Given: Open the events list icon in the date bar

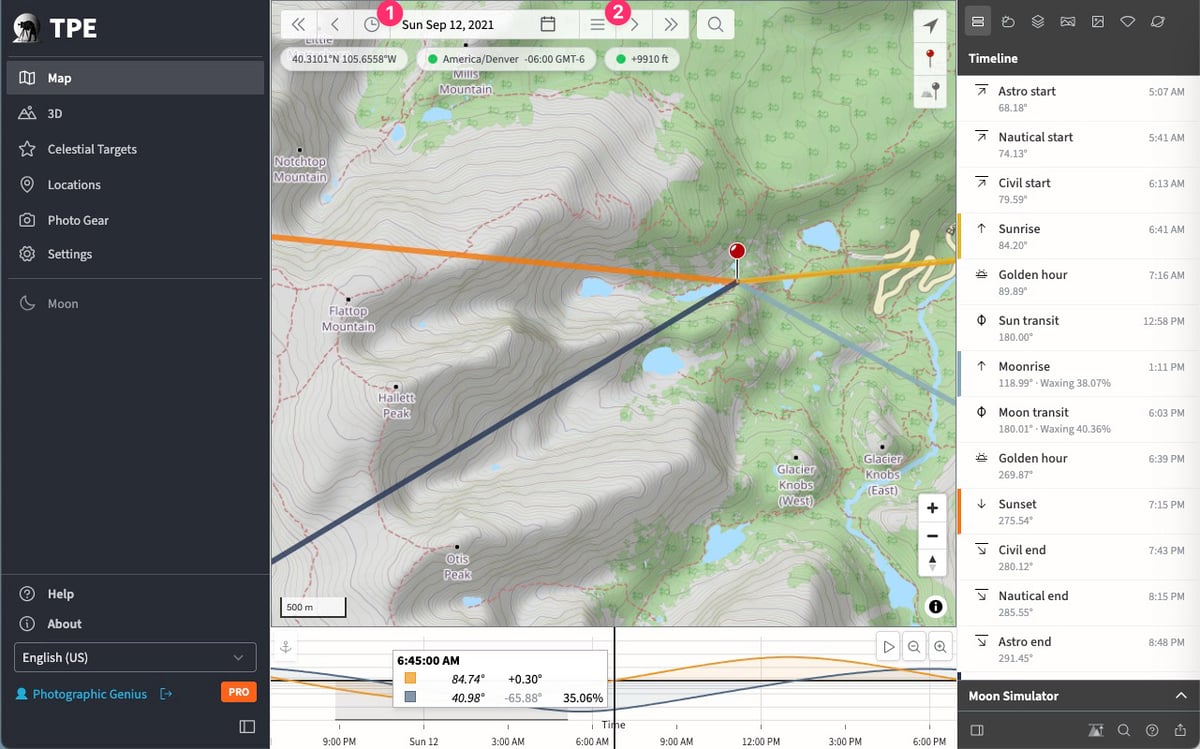Looking at the screenshot, I should point(597,24).
